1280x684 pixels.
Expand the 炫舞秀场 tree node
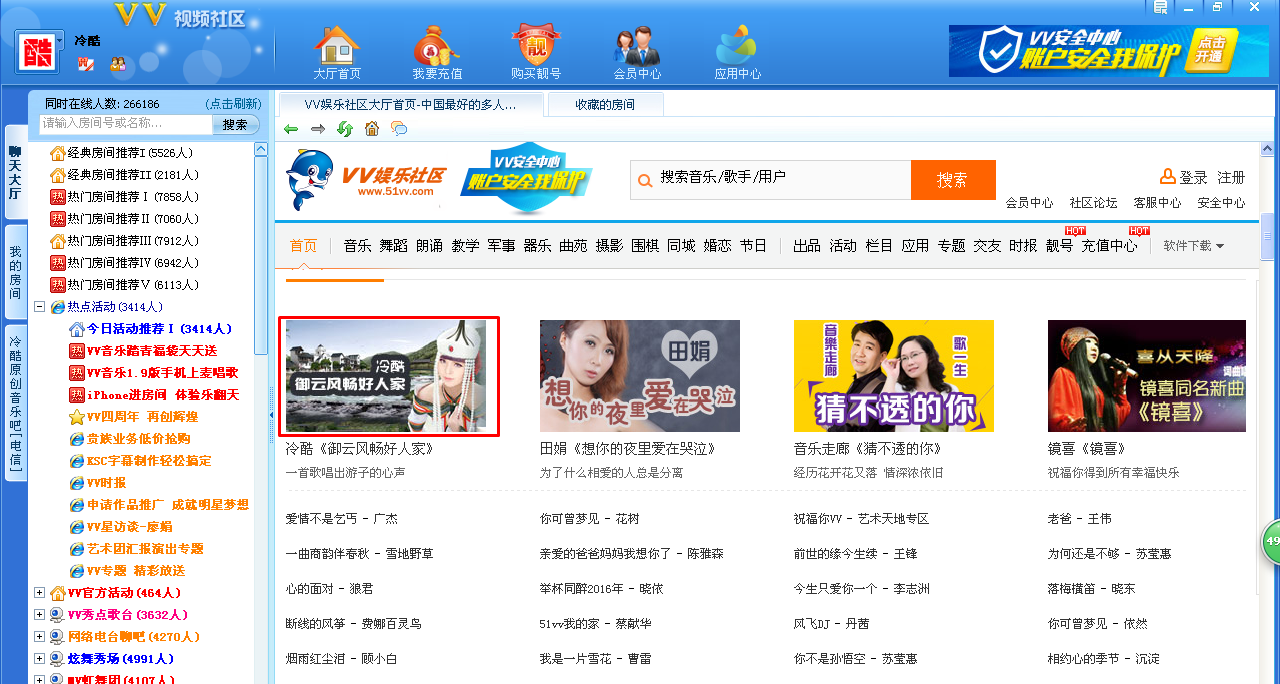pyautogui.click(x=40, y=659)
